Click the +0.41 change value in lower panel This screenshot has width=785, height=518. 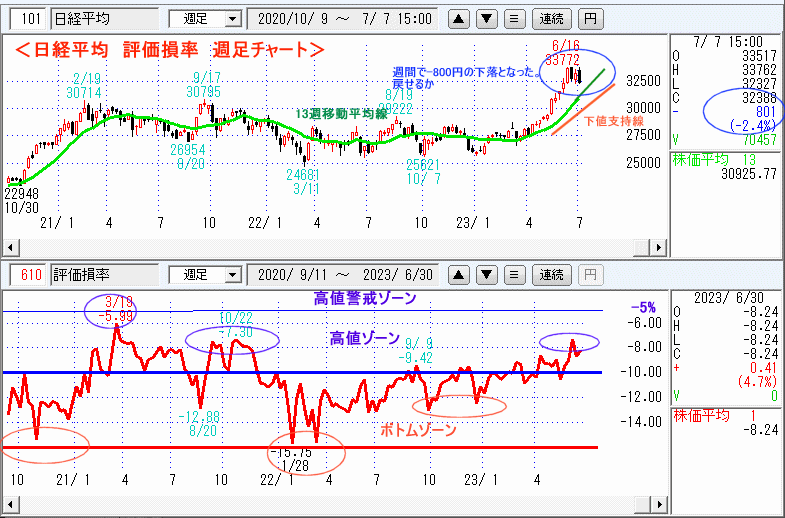point(763,368)
